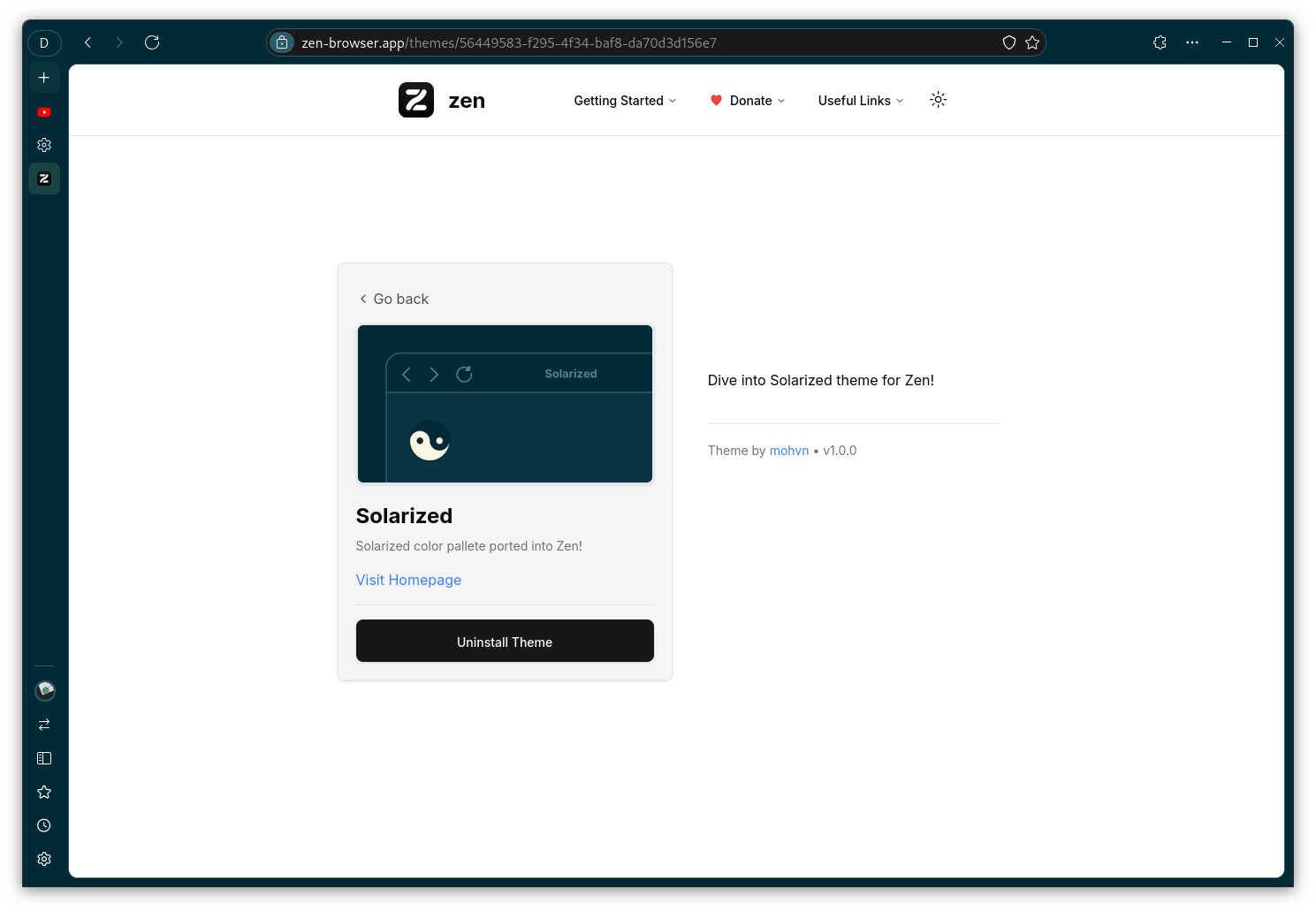Viewport: 1316px width, 912px height.
Task: Open browser settings via the bottom gear icon
Action: click(44, 858)
